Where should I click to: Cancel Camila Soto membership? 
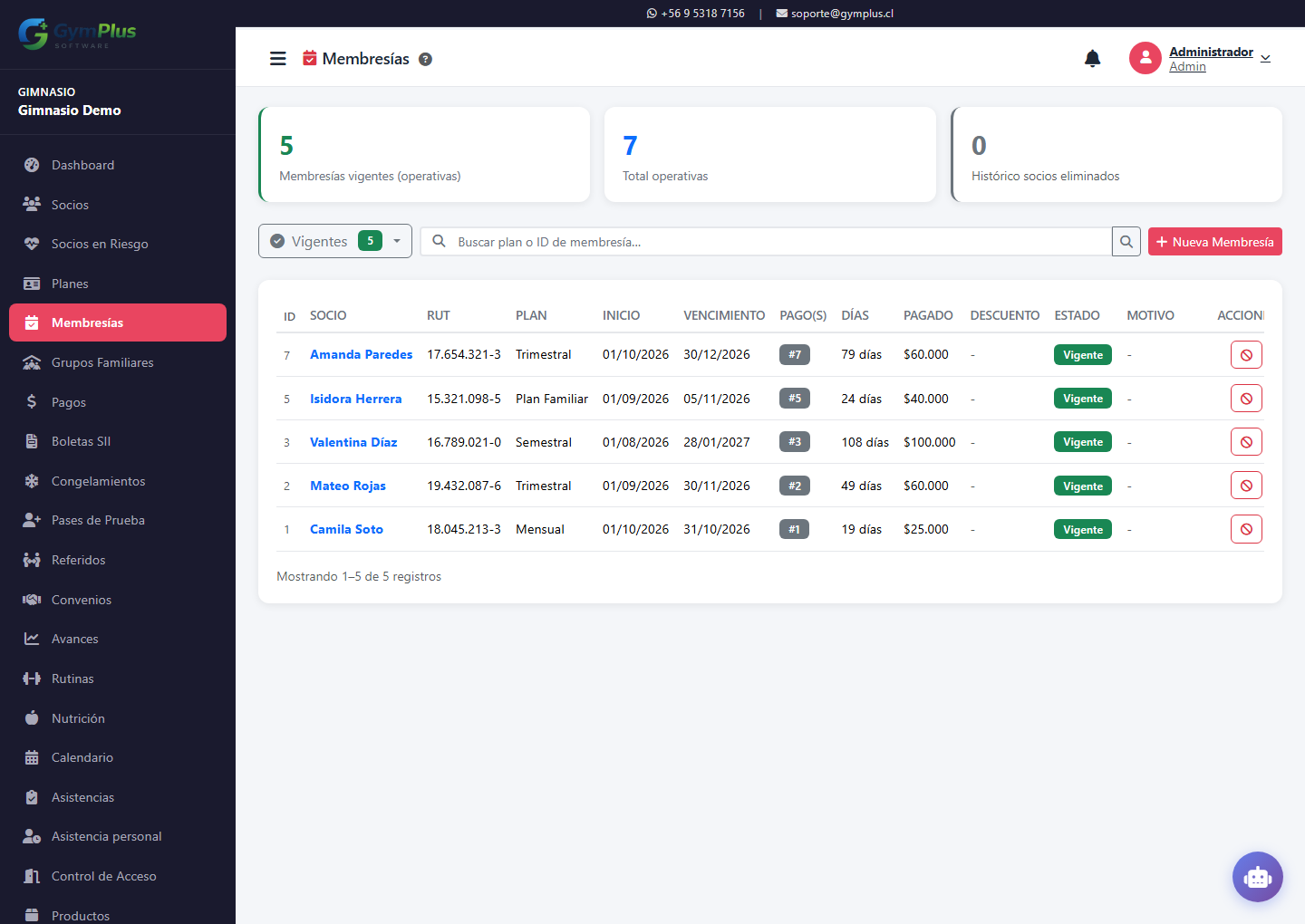1246,529
